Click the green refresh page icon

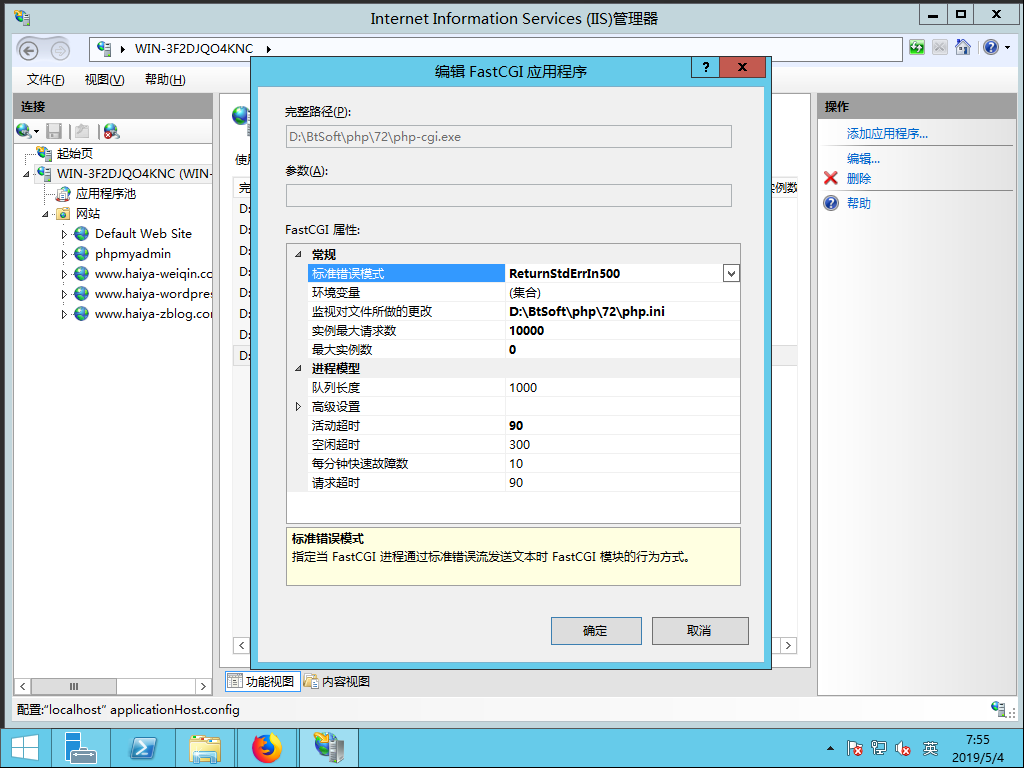917,47
